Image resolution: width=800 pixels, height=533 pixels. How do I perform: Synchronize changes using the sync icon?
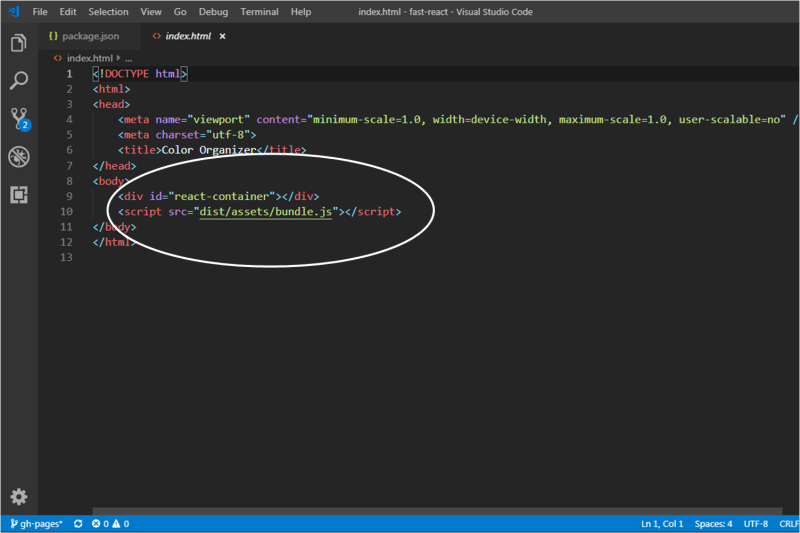point(78,524)
